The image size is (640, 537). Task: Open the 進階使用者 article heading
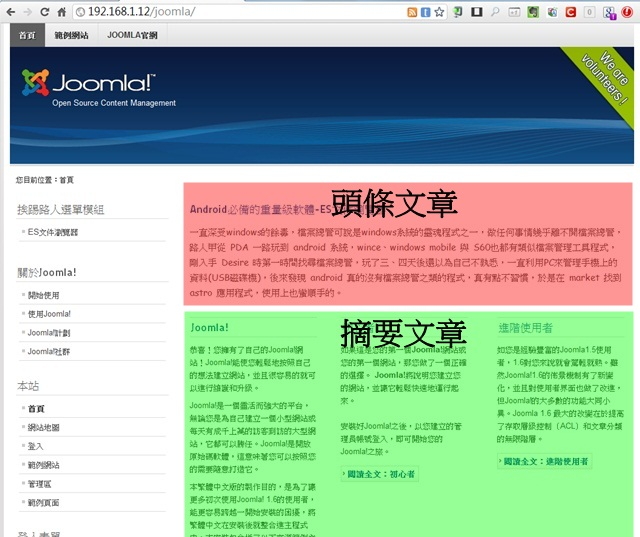tap(525, 328)
